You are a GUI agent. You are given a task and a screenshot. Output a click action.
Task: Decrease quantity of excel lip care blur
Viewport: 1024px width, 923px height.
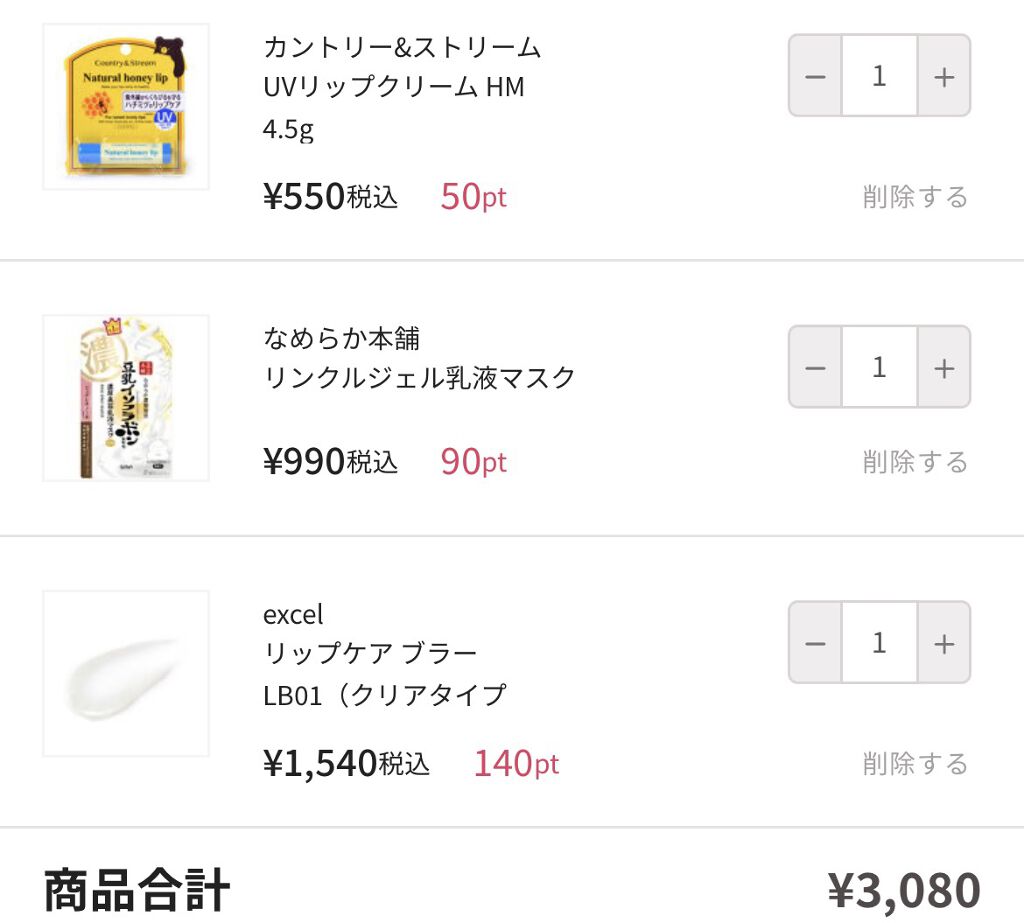[815, 643]
